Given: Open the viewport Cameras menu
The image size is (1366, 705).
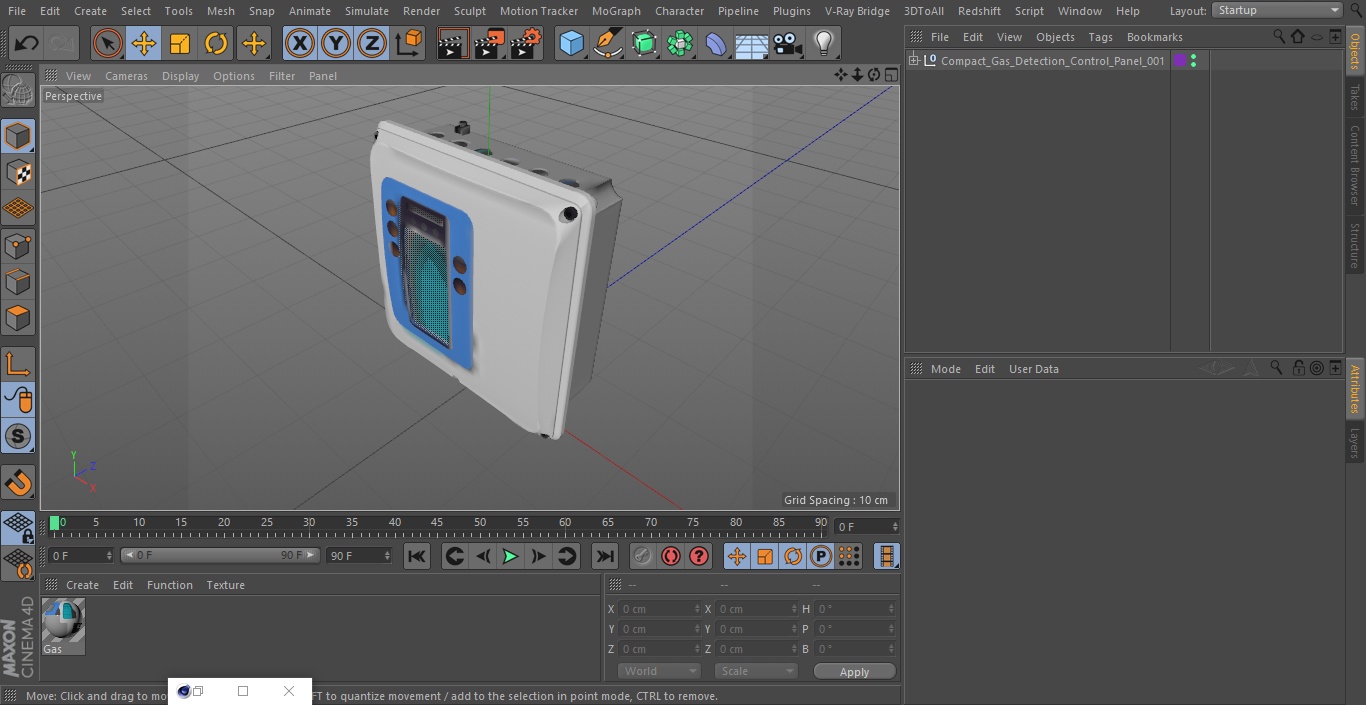Looking at the screenshot, I should tap(126, 76).
